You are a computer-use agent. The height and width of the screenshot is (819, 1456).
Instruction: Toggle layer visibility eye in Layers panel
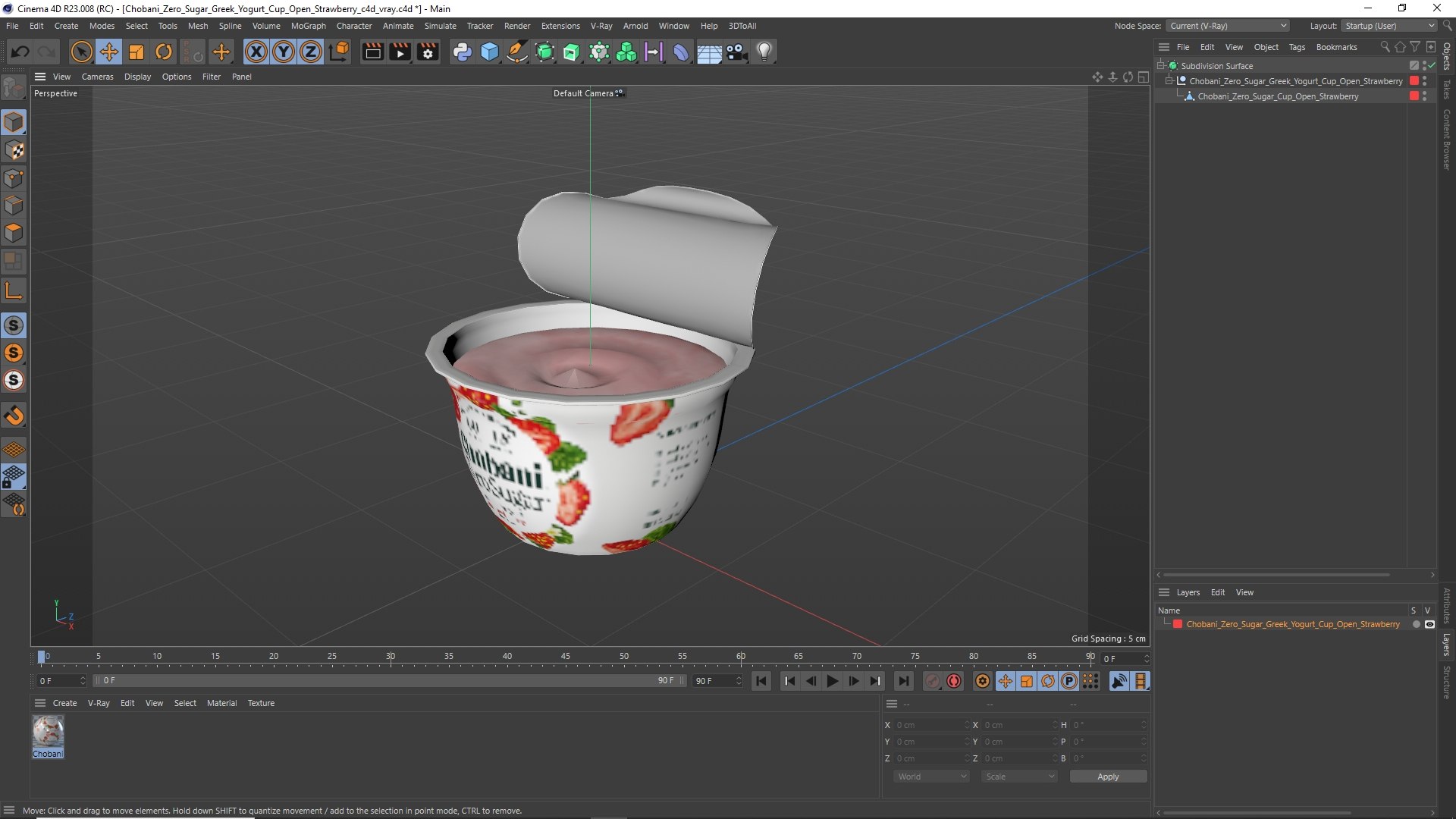1429,624
